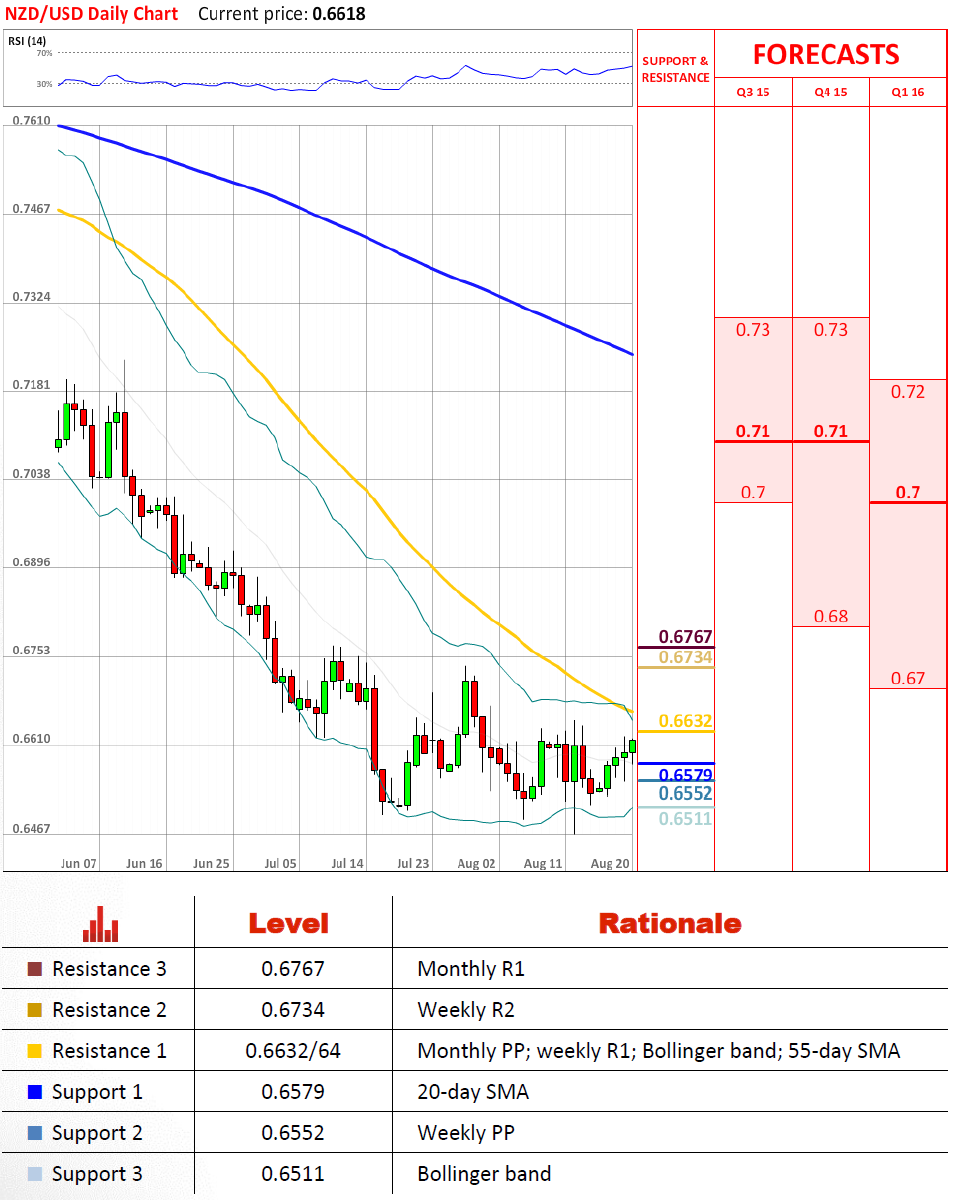Click the 30% RSI level label

[45, 84]
